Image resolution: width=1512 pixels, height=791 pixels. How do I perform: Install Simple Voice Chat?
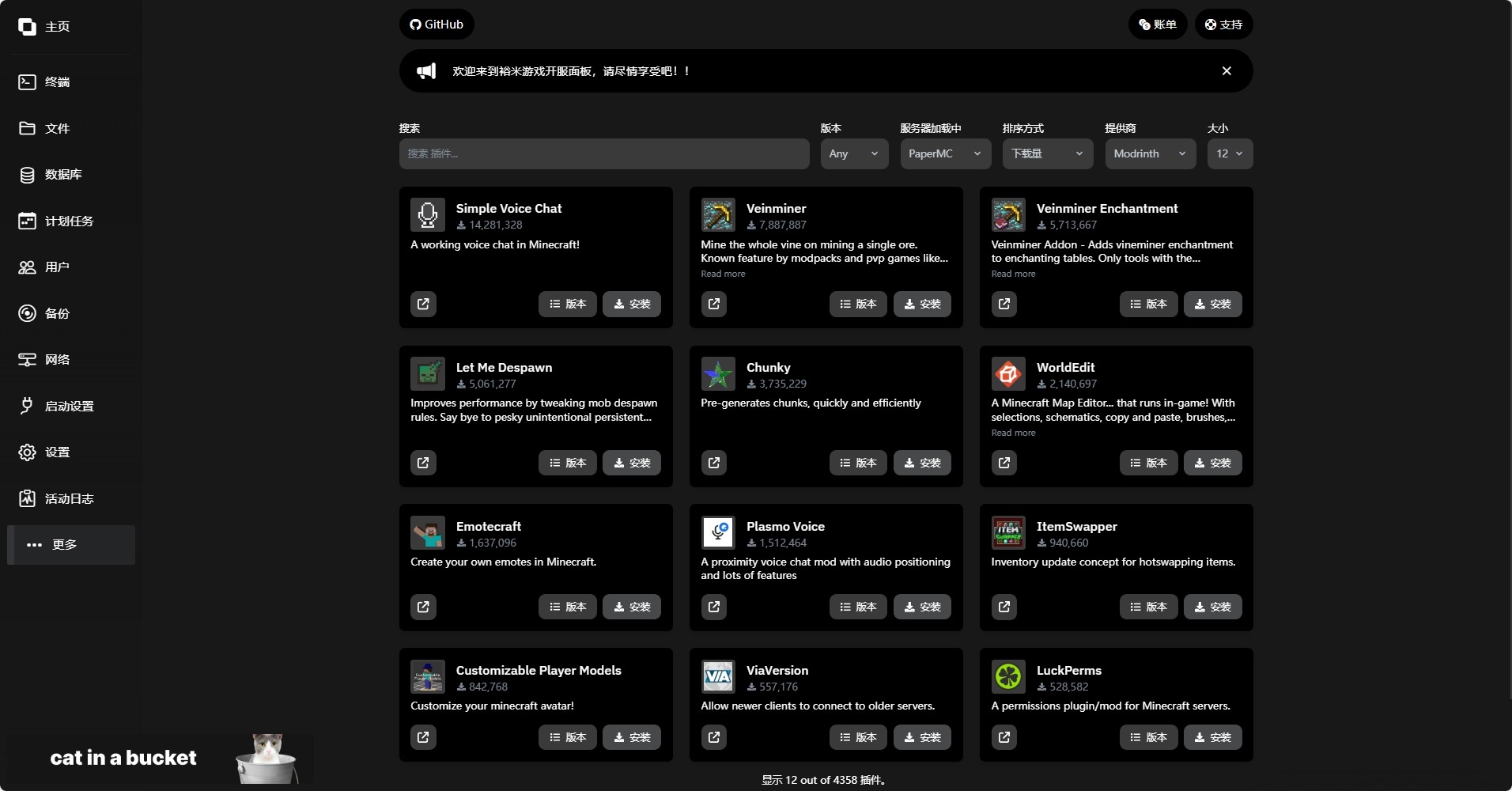click(x=632, y=304)
